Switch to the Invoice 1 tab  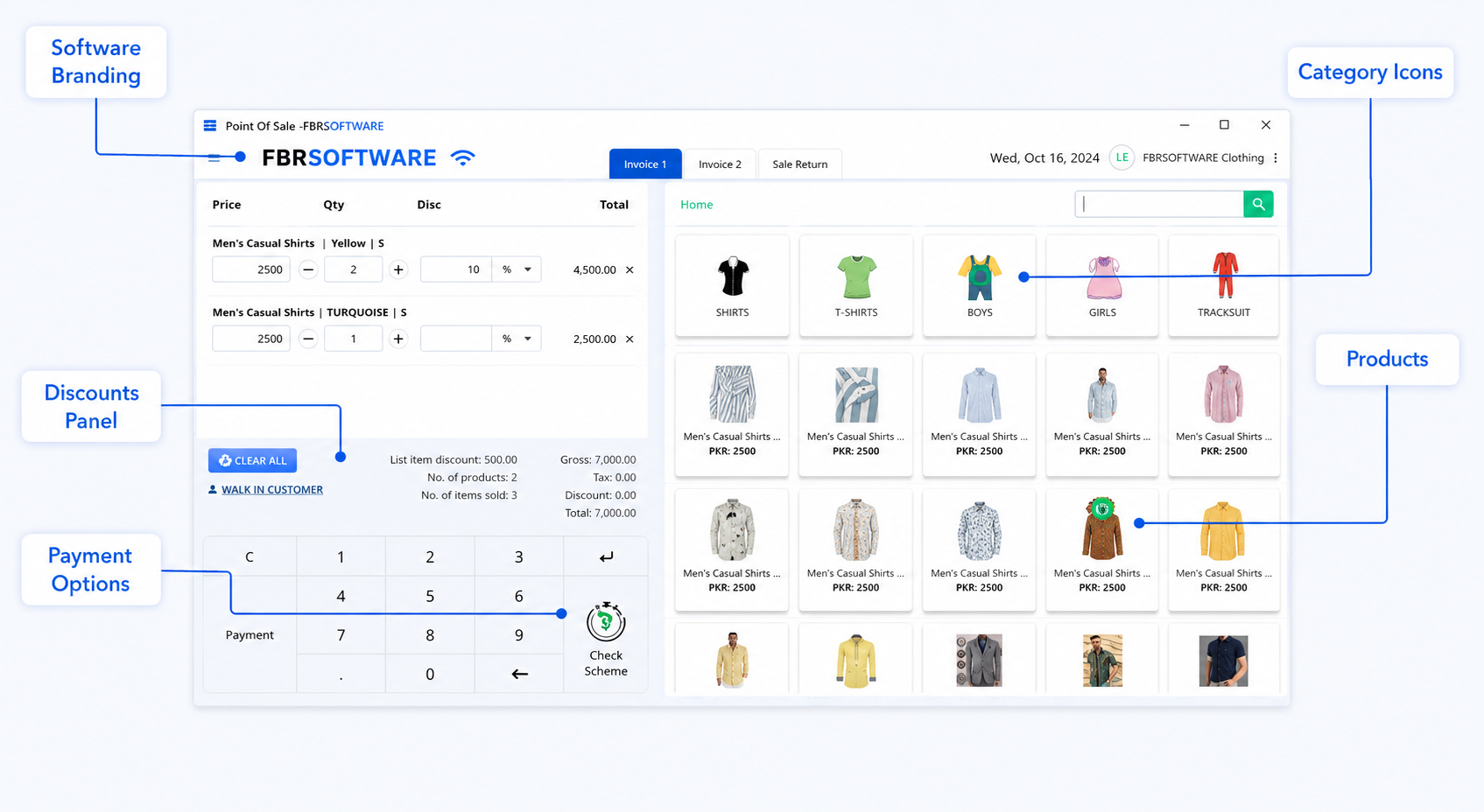pyautogui.click(x=645, y=164)
